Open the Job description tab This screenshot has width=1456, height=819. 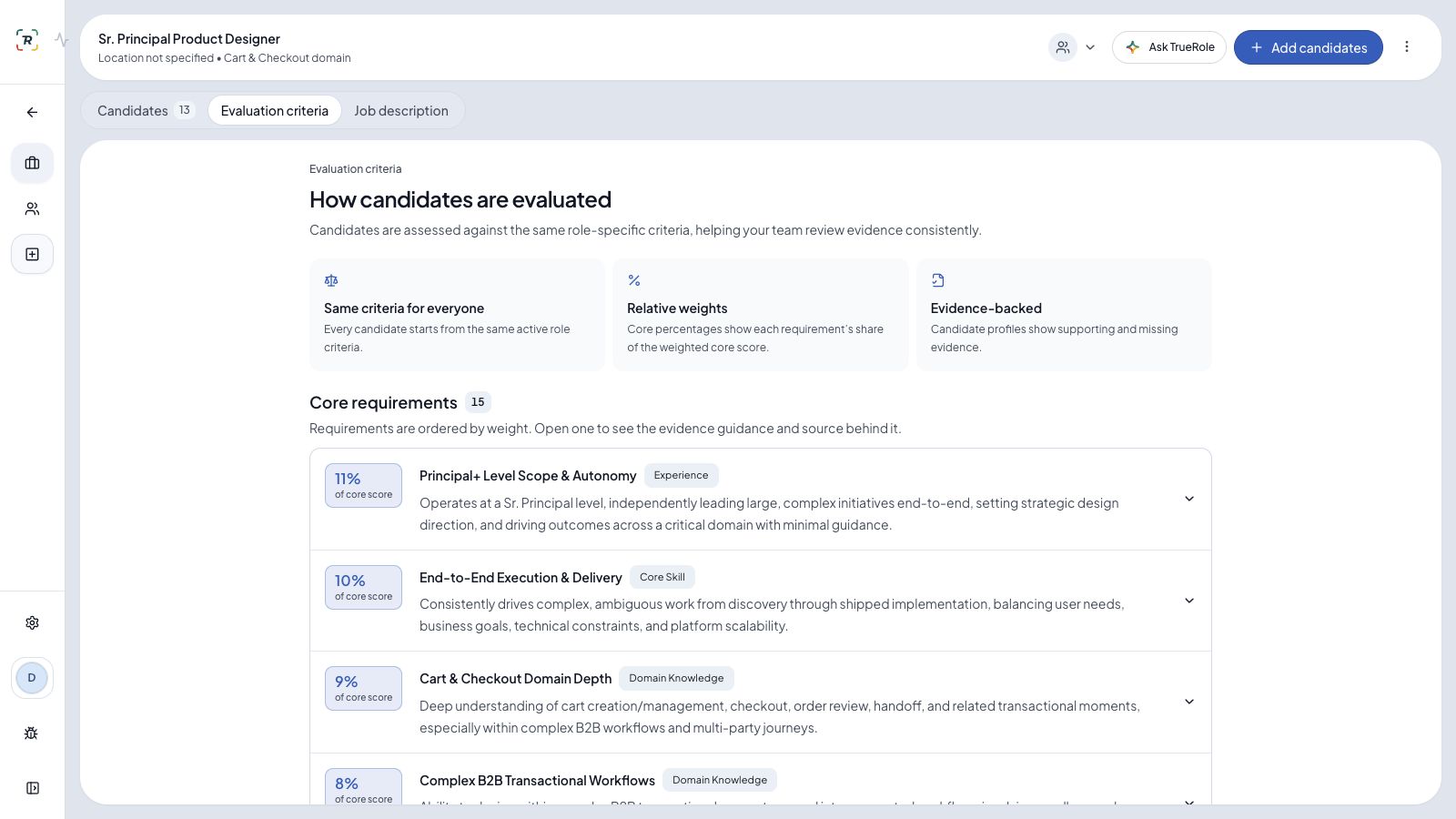[x=401, y=110]
